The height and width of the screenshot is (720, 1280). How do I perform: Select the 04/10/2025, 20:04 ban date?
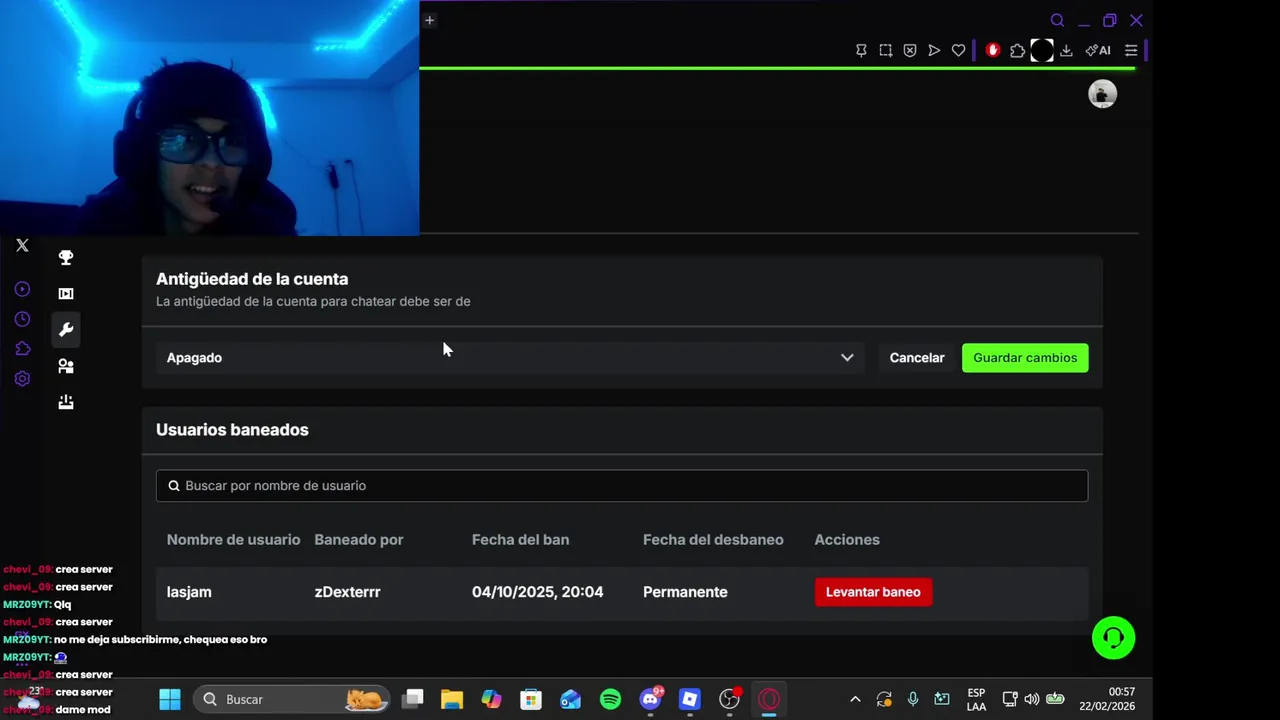coord(537,592)
